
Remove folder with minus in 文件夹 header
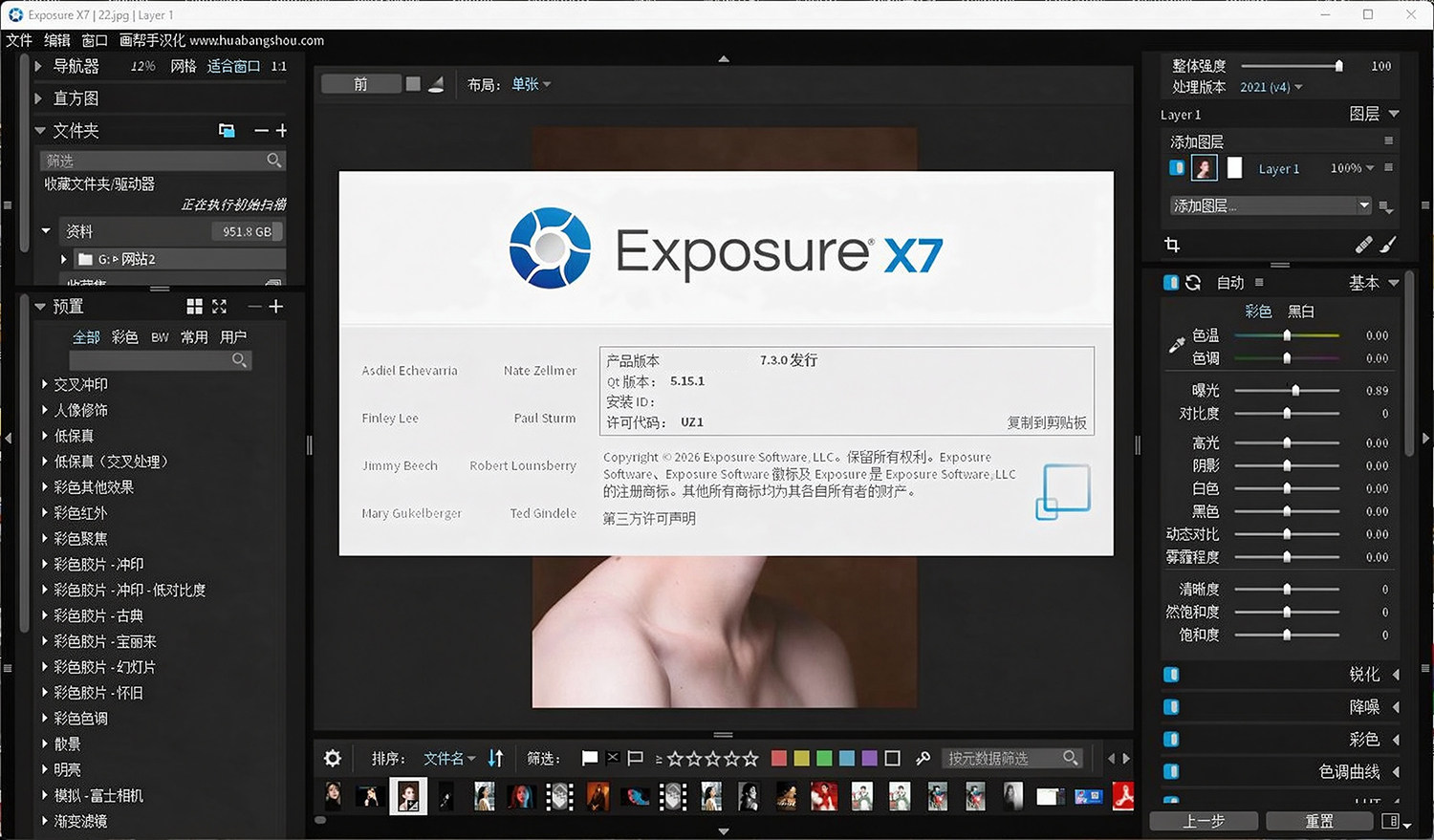point(261,131)
